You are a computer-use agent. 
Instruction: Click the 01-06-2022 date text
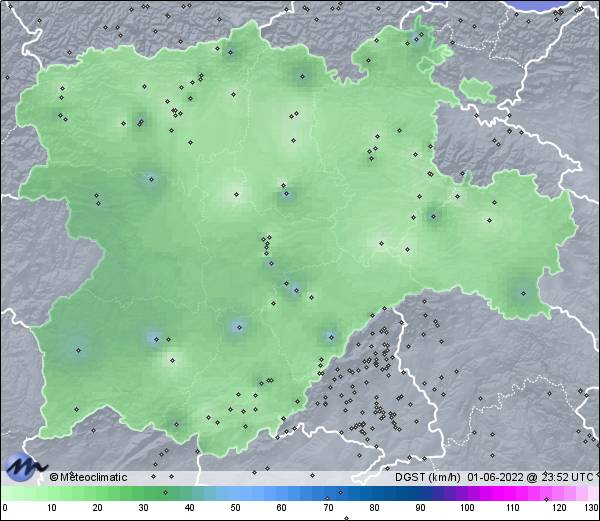pyautogui.click(x=495, y=477)
